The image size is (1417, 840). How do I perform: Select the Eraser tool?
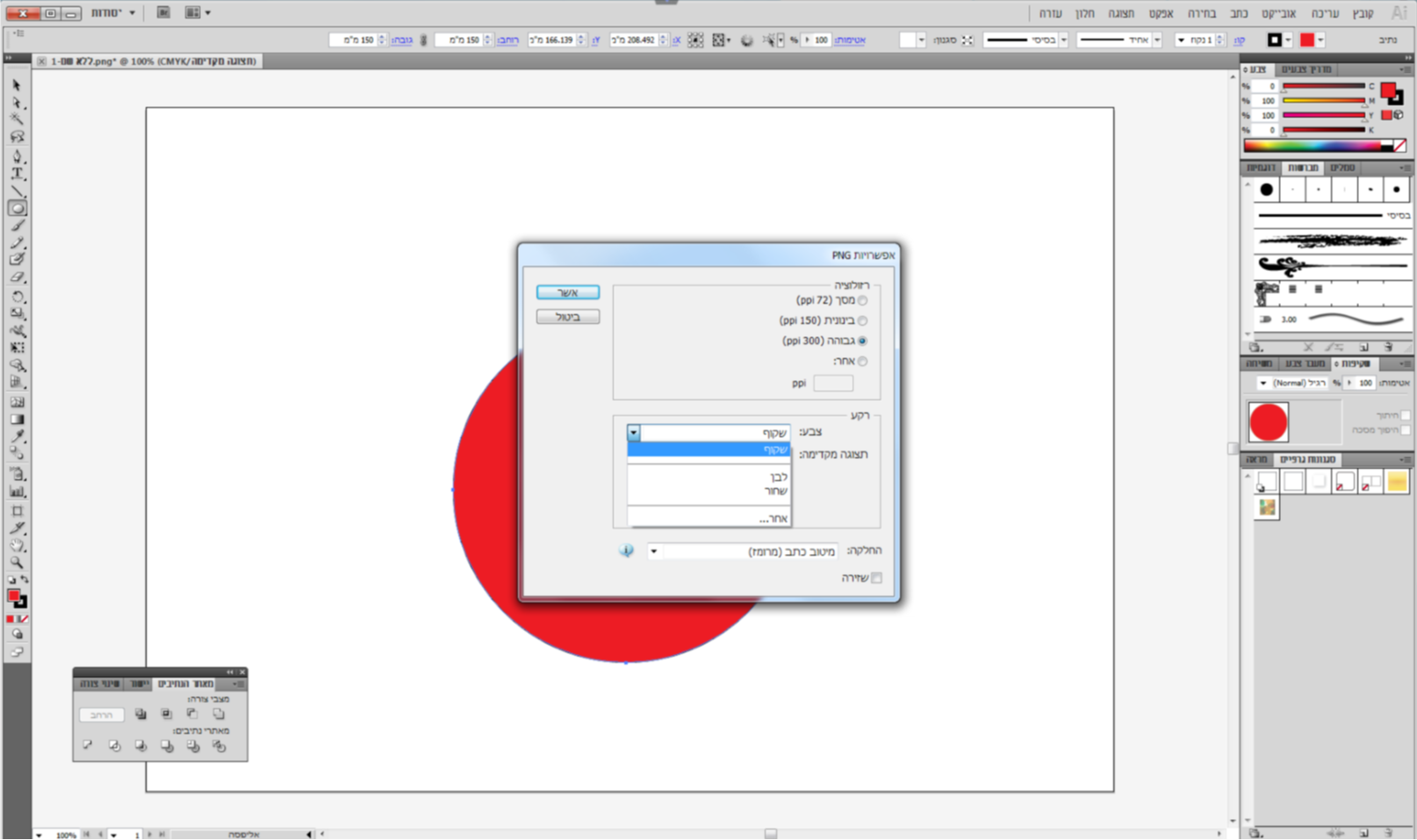point(17,277)
